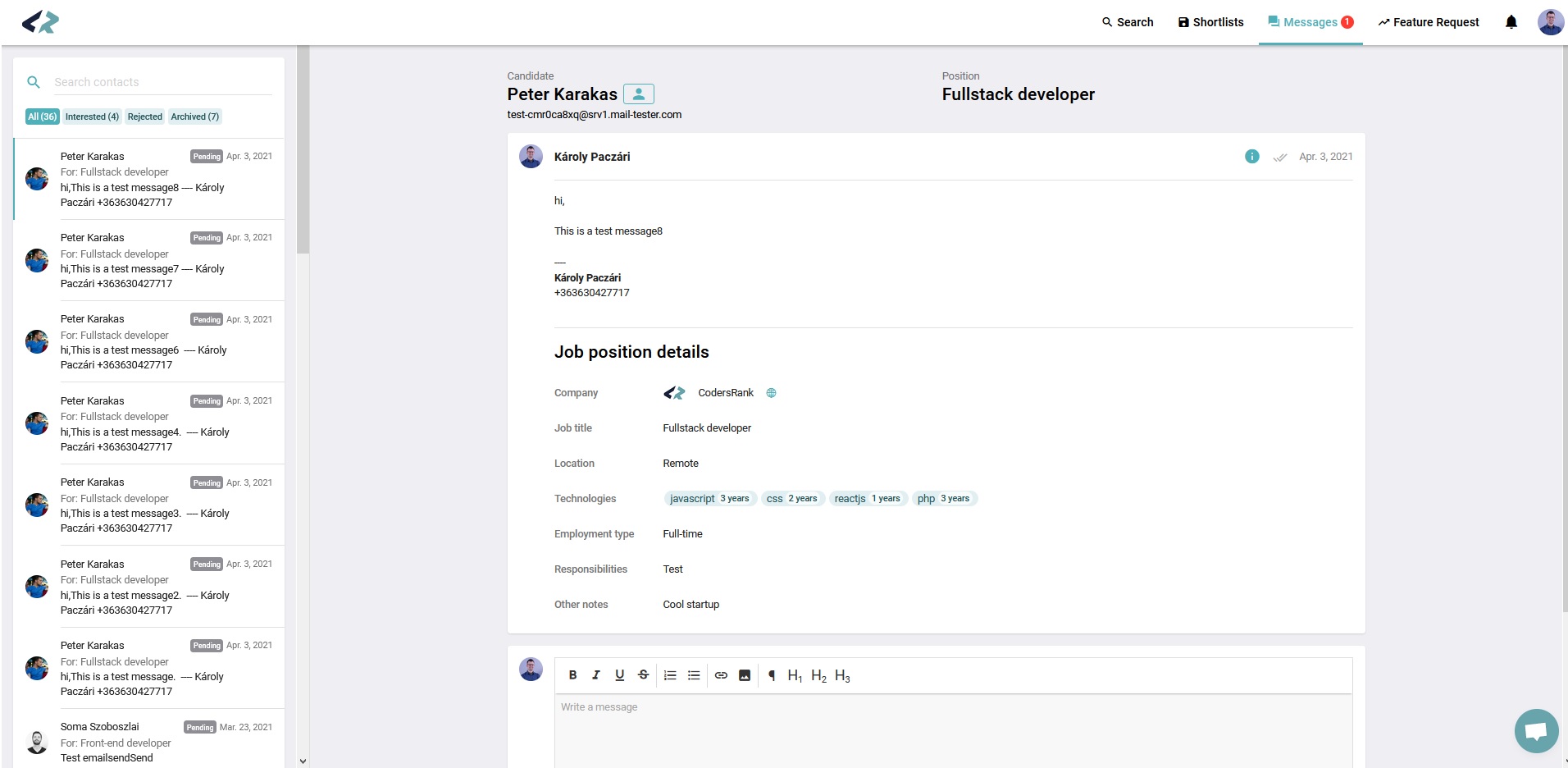Click the message info icon

click(1251, 157)
